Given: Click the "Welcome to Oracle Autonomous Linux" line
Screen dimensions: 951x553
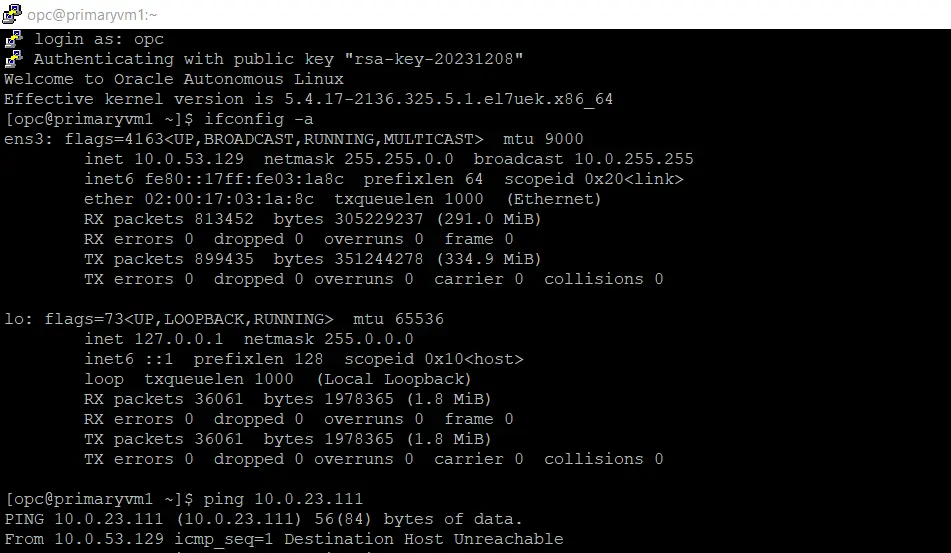Looking at the screenshot, I should [174, 79].
